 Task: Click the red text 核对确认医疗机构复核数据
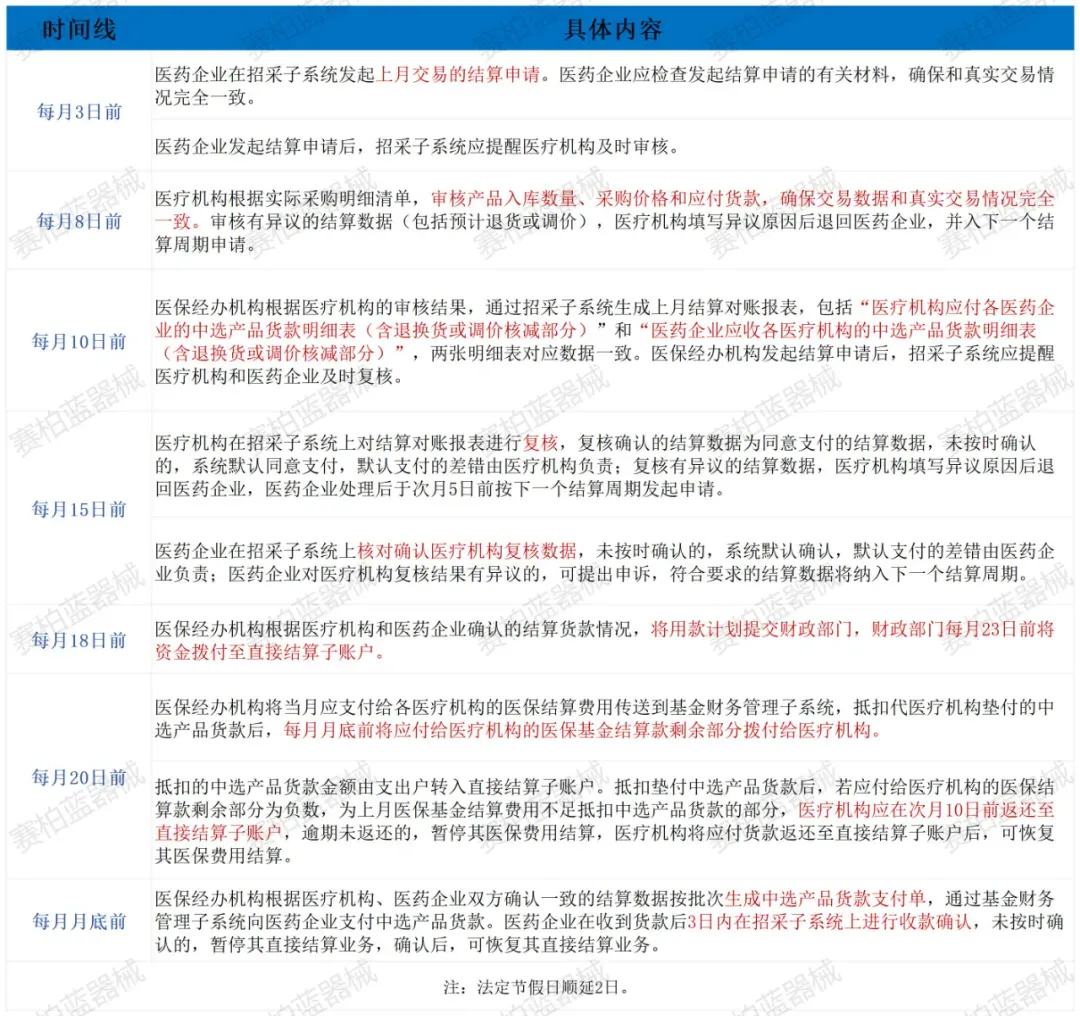tap(467, 550)
